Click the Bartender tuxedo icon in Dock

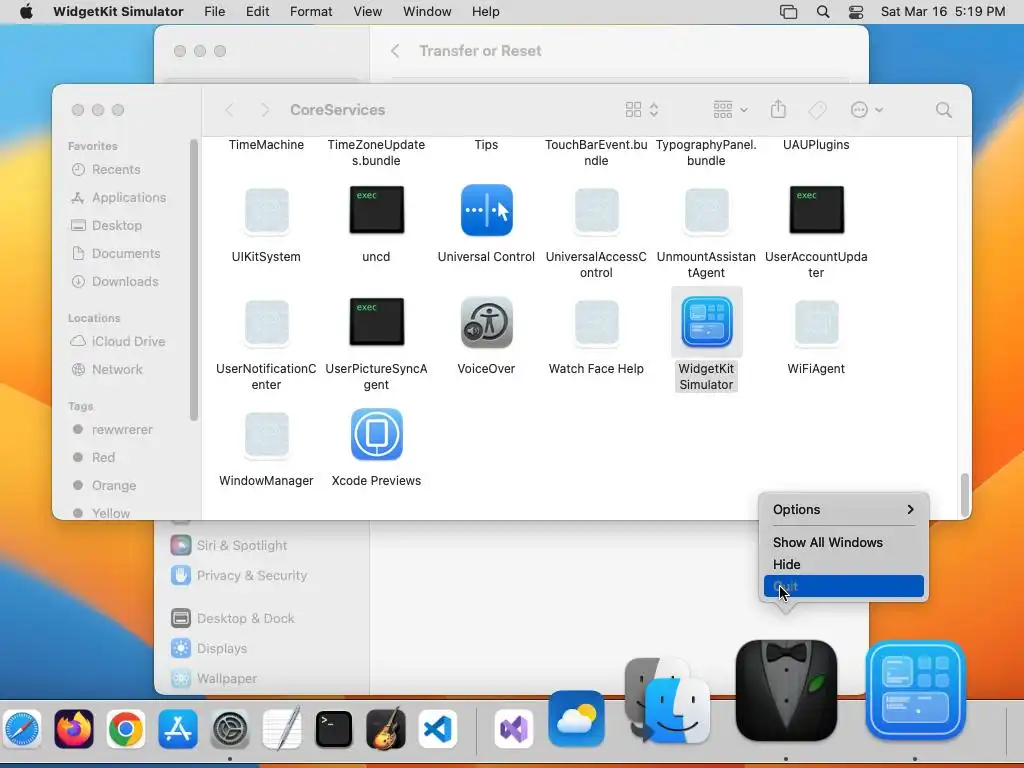[x=786, y=690]
